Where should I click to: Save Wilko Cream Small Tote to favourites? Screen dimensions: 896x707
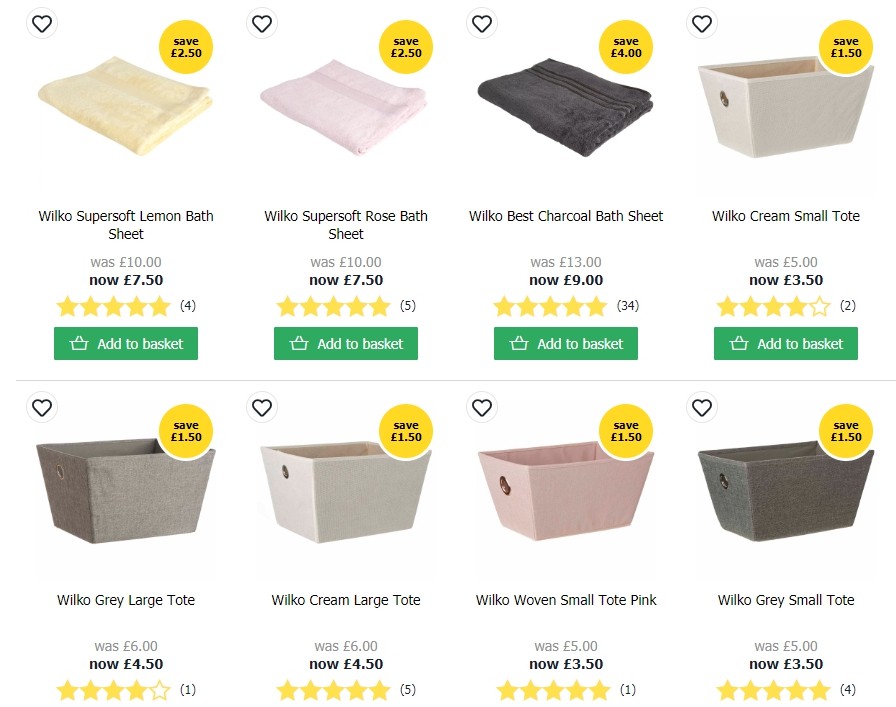click(701, 23)
